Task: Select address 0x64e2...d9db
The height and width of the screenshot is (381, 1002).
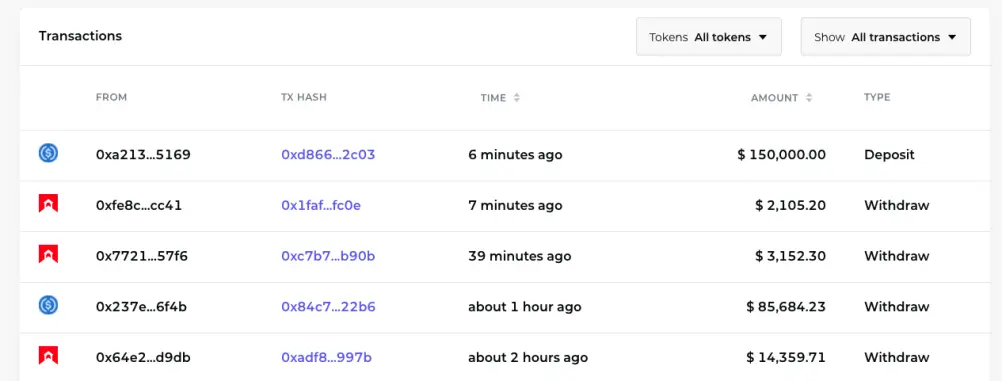Action: [143, 357]
